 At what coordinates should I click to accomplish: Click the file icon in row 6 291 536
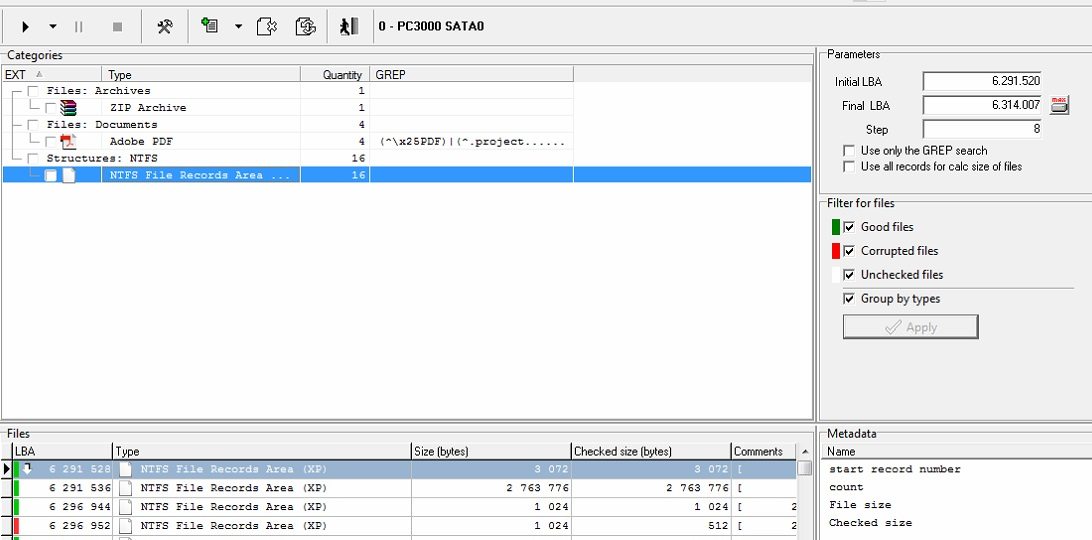[x=125, y=488]
